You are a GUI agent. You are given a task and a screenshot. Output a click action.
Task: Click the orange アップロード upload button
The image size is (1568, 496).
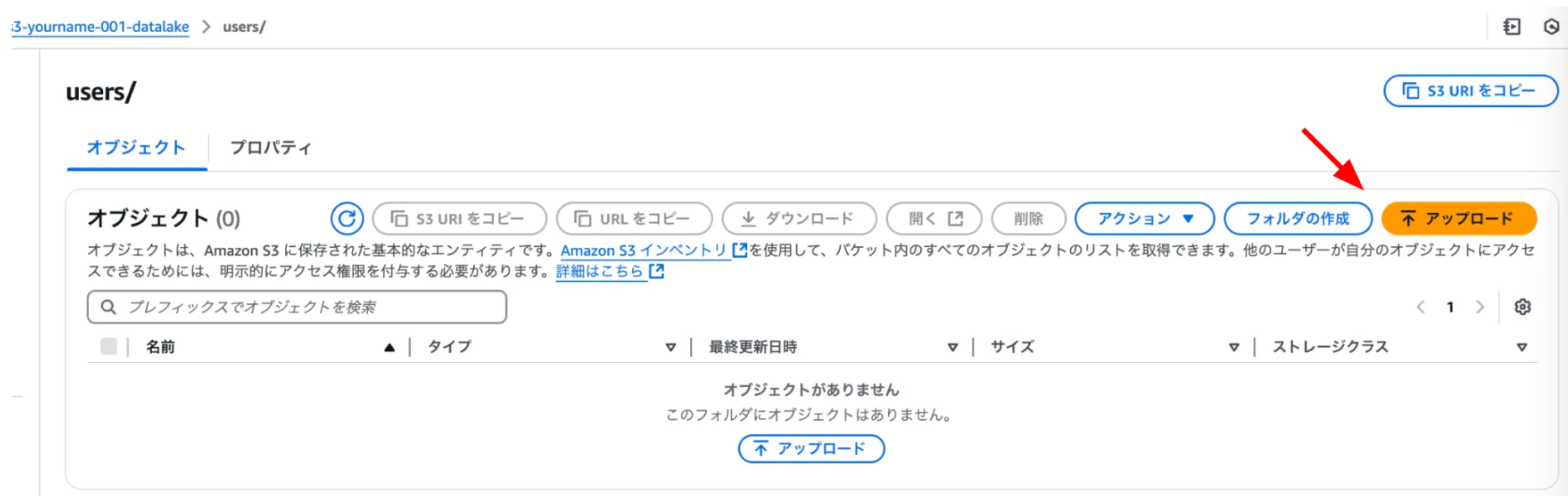click(1458, 219)
